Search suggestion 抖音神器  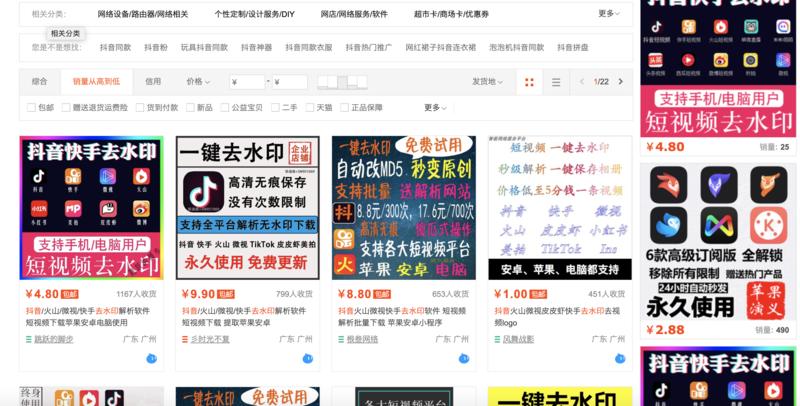257,47
